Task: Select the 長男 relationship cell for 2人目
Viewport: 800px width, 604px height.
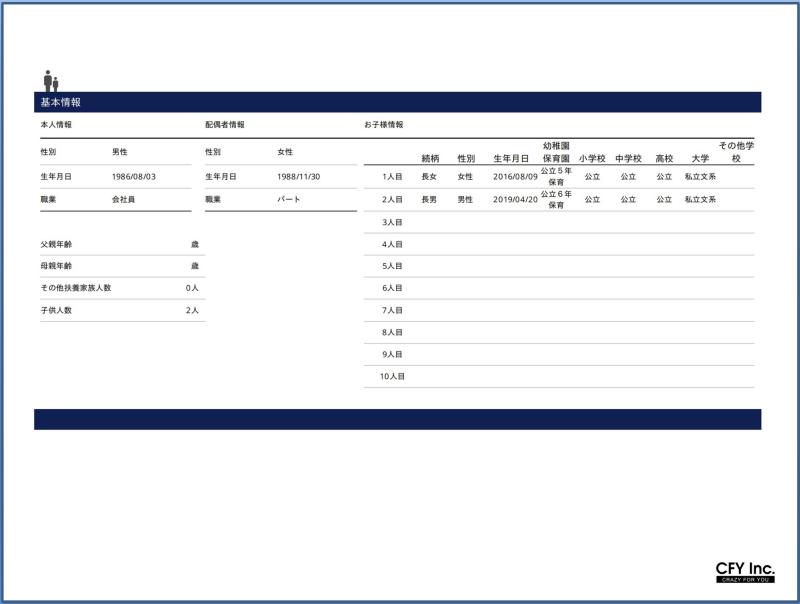Action: click(429, 199)
